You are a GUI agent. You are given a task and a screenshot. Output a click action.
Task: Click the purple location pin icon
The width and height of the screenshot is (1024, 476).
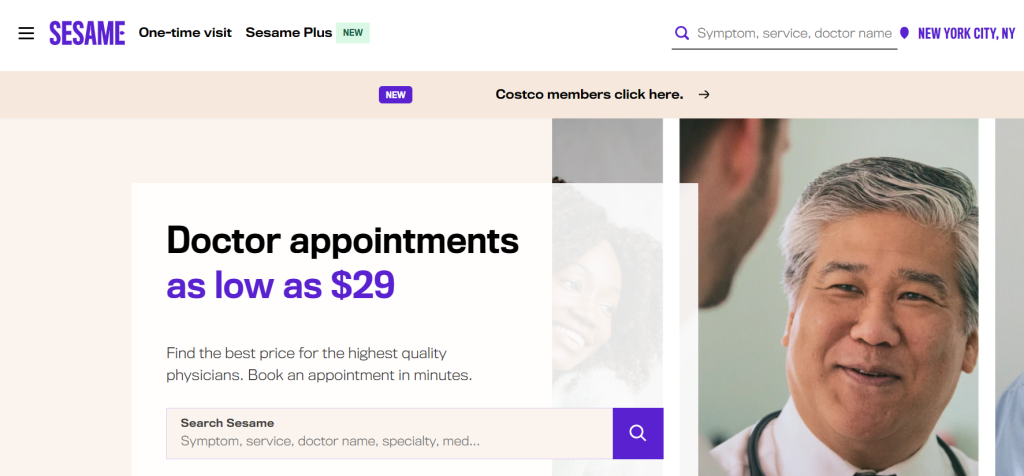pos(904,33)
